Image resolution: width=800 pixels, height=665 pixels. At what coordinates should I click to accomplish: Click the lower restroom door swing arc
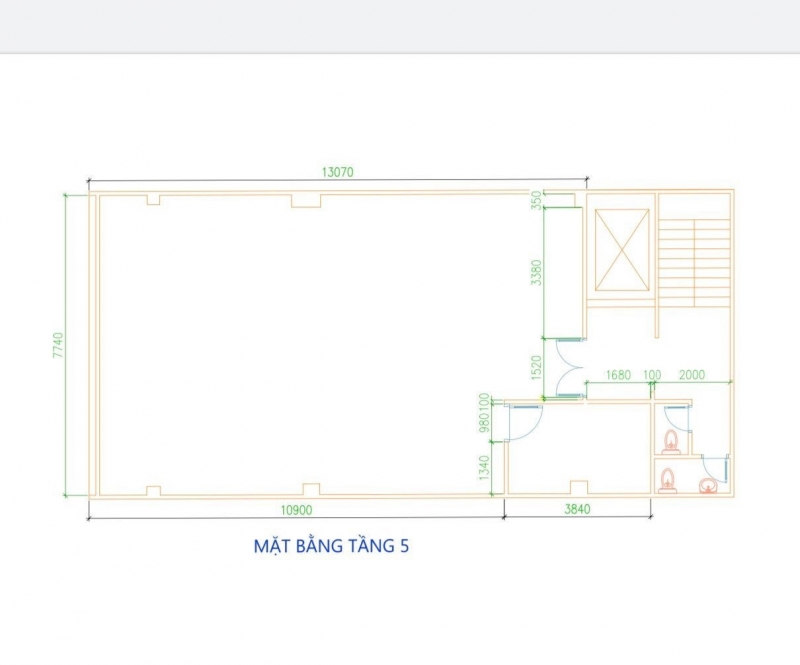[x=714, y=466]
